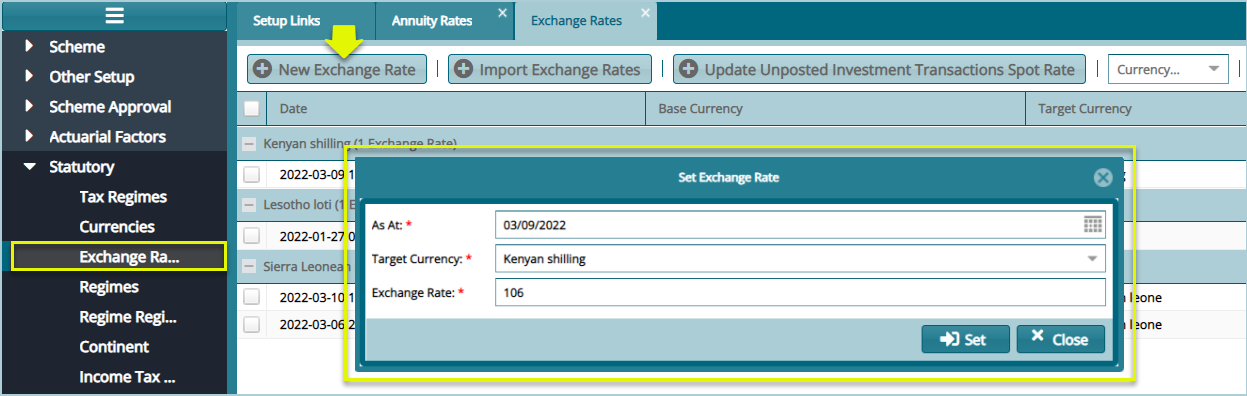The width and height of the screenshot is (1247, 396).
Task: Click the Import Exchange Rates button
Action: [x=550, y=69]
